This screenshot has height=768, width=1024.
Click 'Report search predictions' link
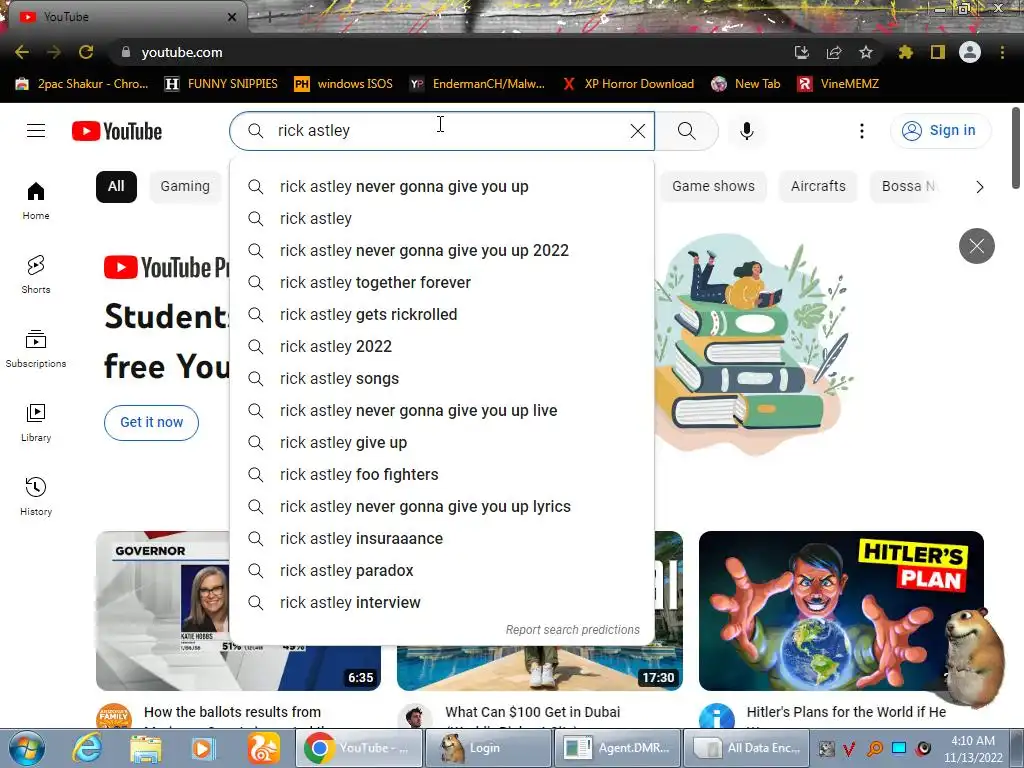click(573, 630)
